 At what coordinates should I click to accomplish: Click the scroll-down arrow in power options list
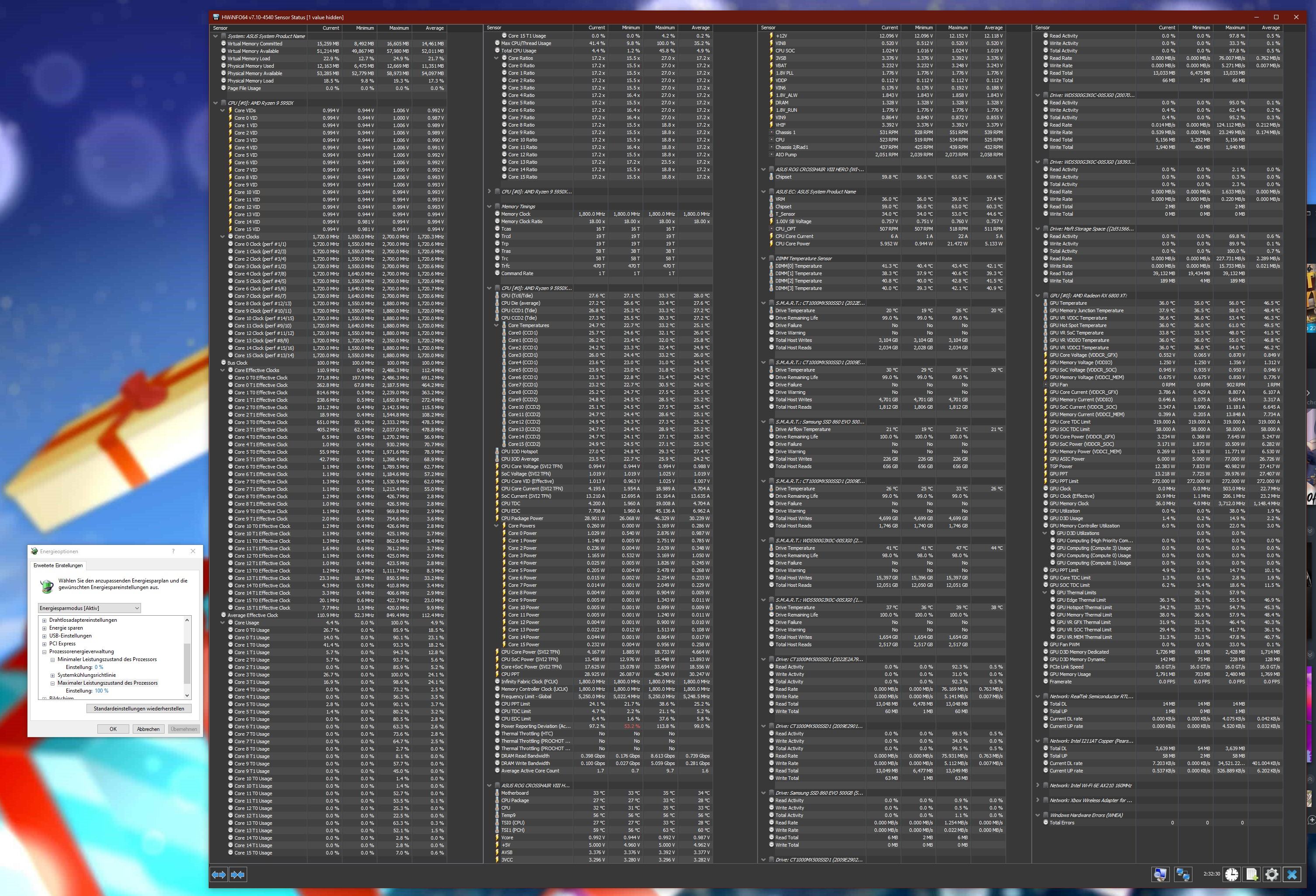click(187, 695)
